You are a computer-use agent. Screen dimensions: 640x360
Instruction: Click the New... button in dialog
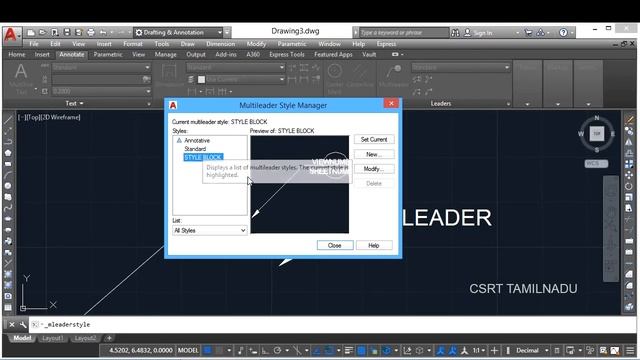coord(374,154)
